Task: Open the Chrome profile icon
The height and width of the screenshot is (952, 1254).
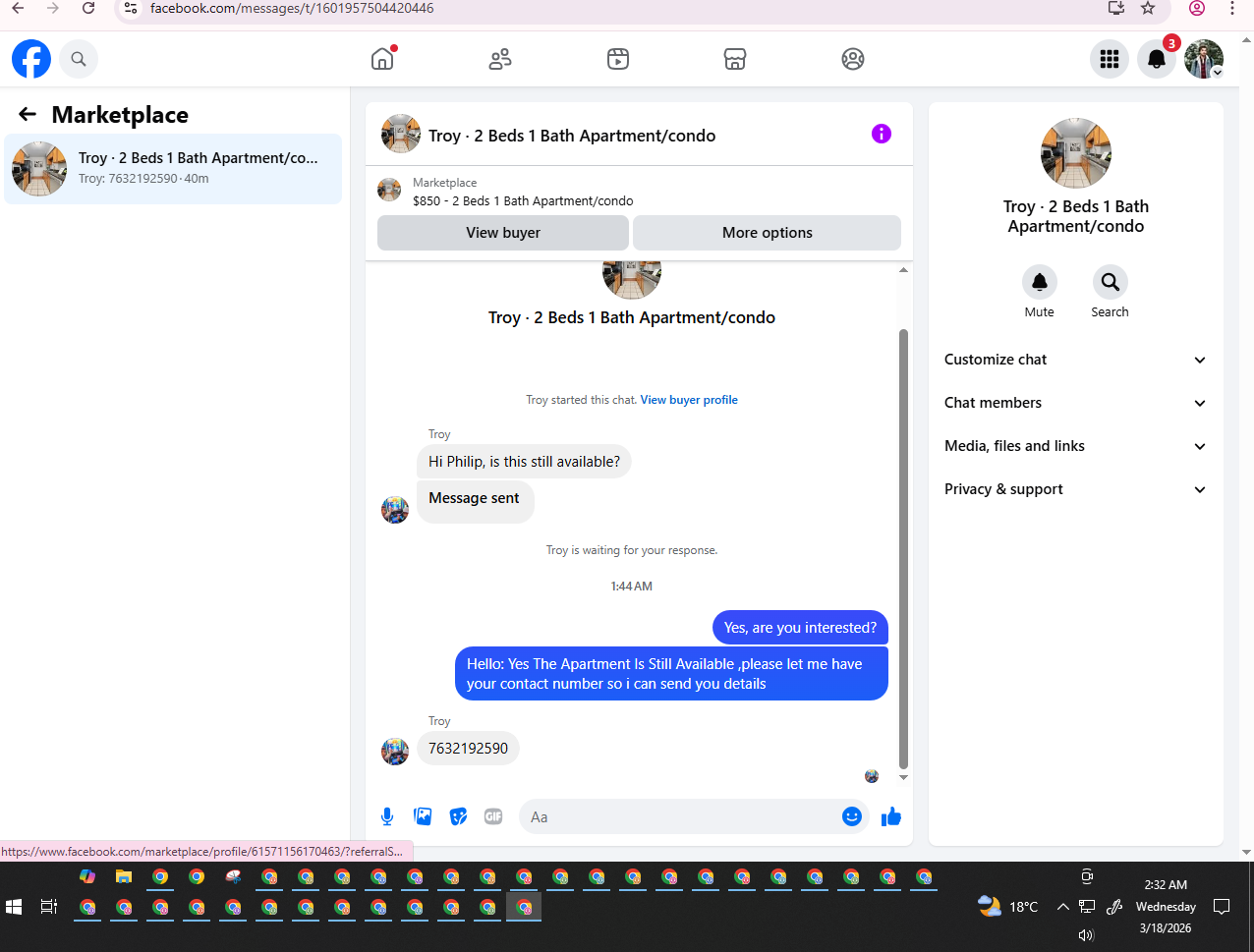Action: coord(1197,8)
